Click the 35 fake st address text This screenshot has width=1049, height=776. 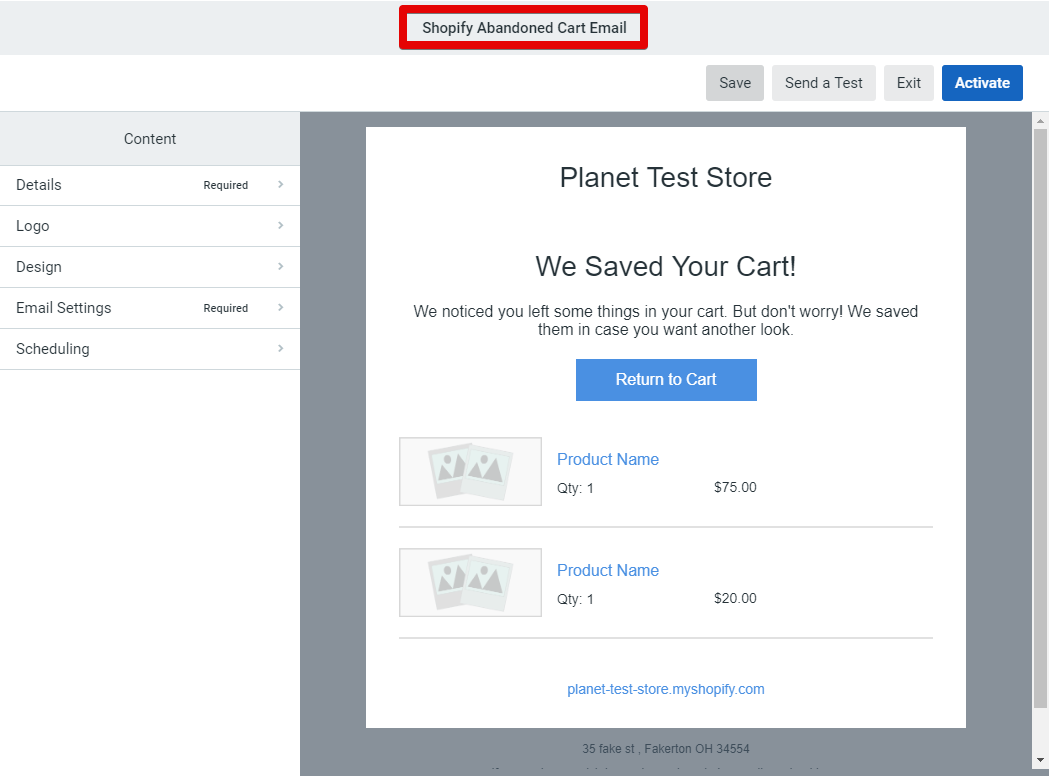click(x=666, y=749)
